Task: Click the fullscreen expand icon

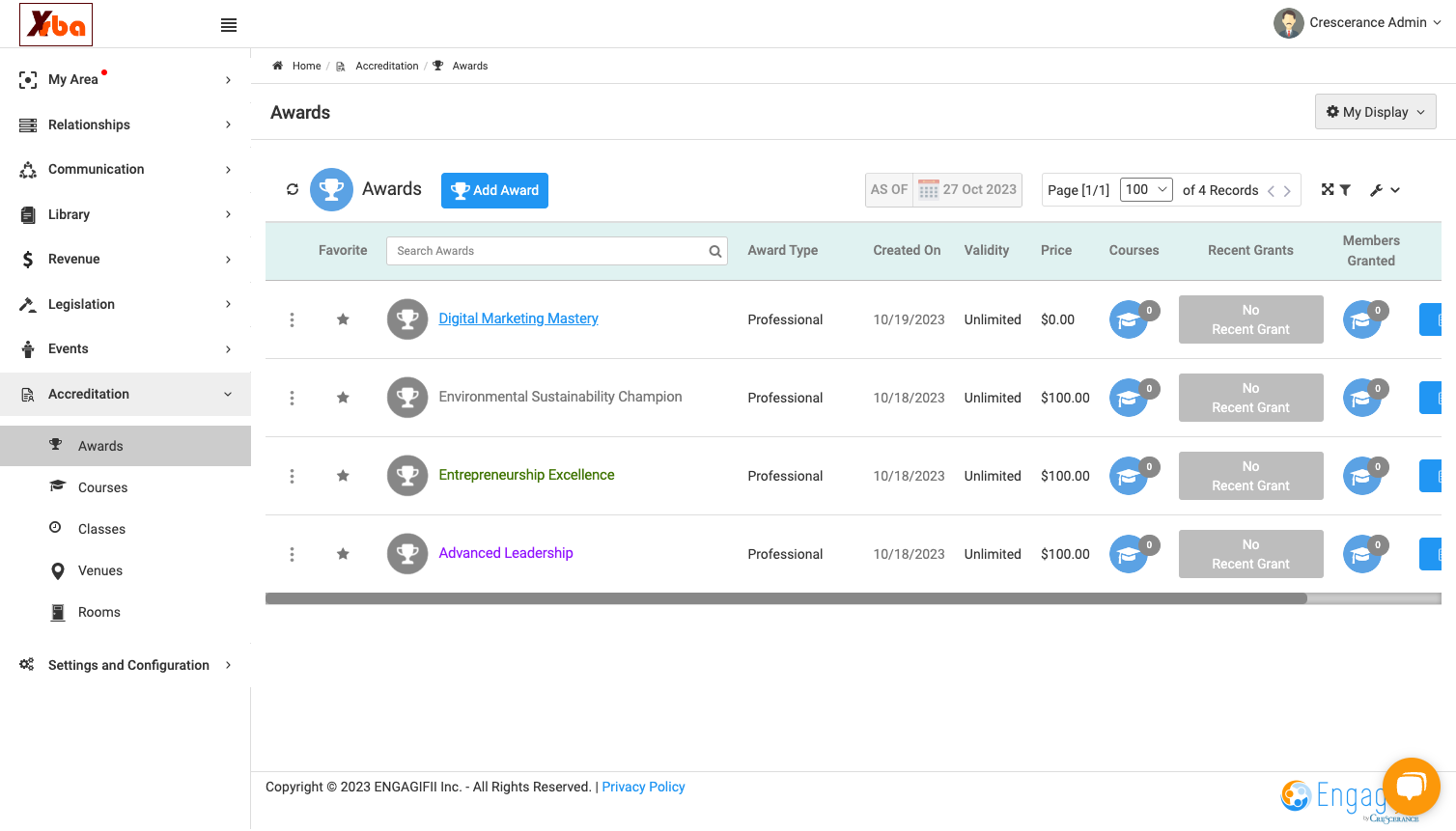Action: [x=1328, y=190]
